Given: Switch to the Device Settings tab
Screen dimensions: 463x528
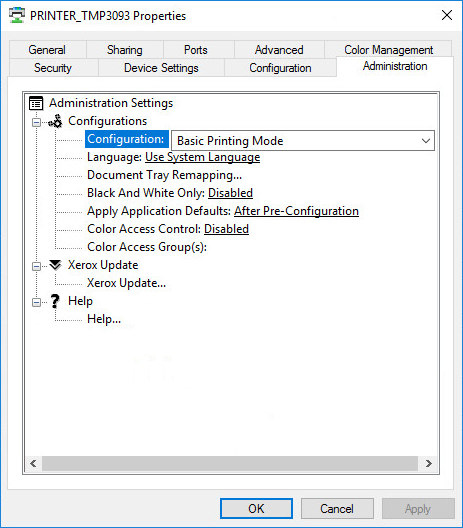Looking at the screenshot, I should point(161,68).
